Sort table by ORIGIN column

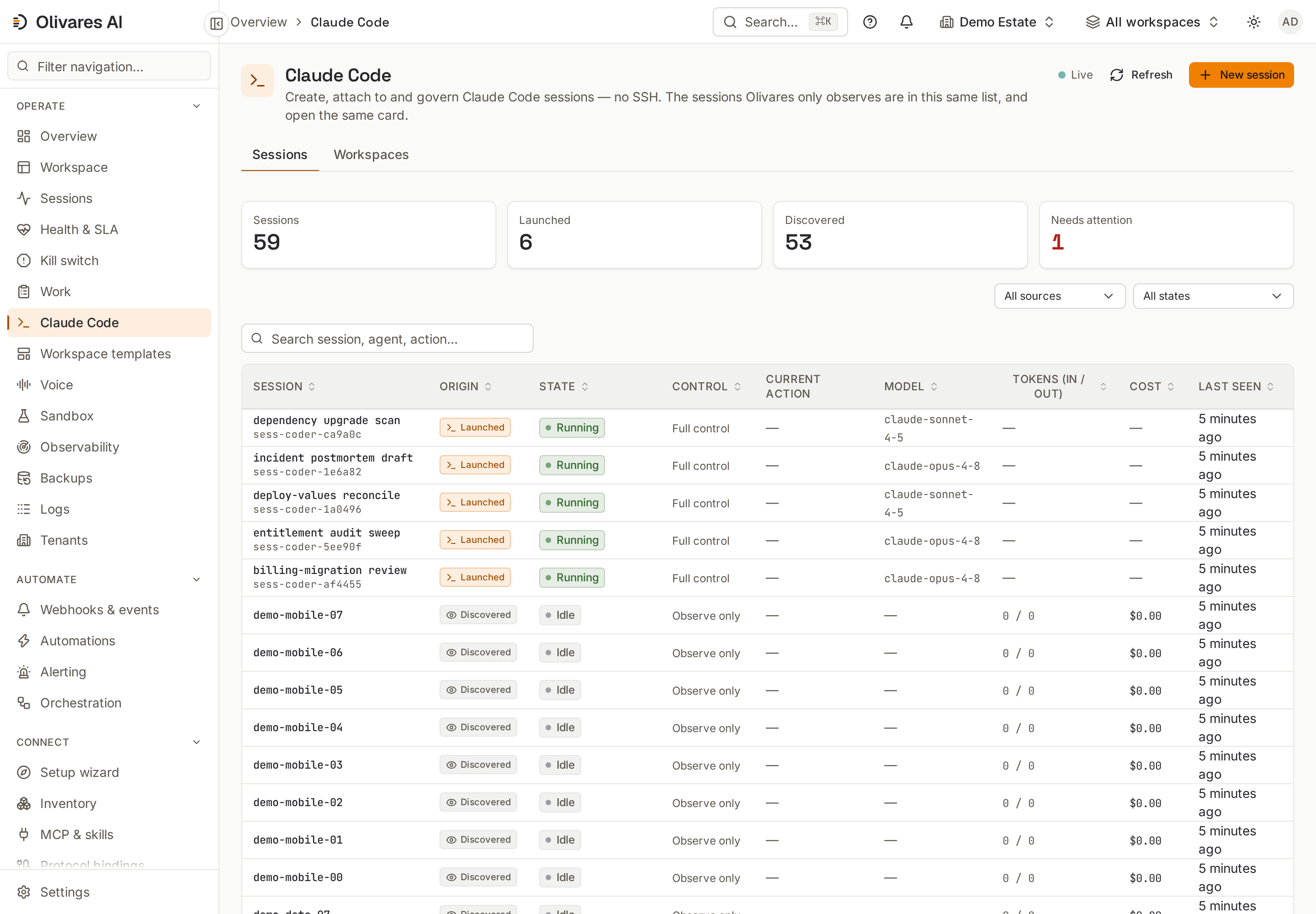point(466,387)
